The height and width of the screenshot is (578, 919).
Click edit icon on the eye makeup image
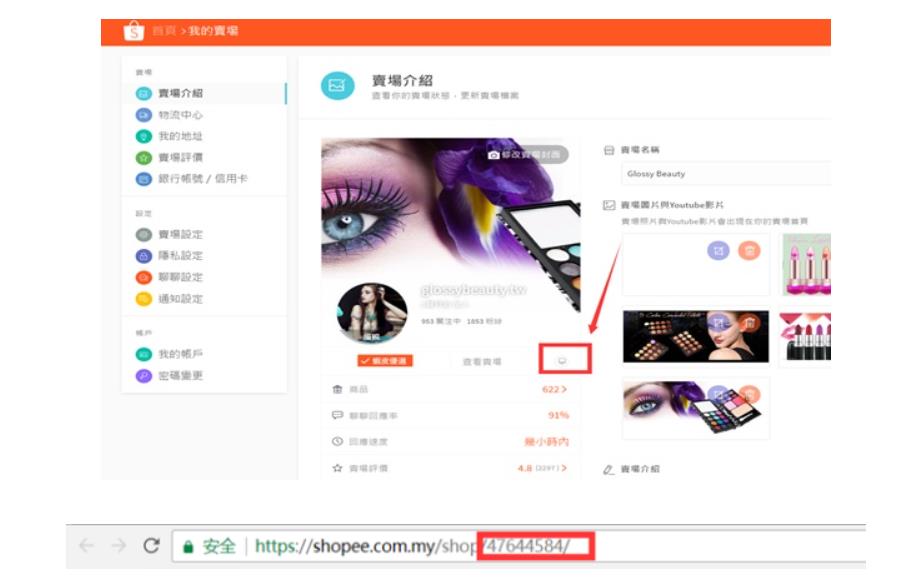[718, 395]
